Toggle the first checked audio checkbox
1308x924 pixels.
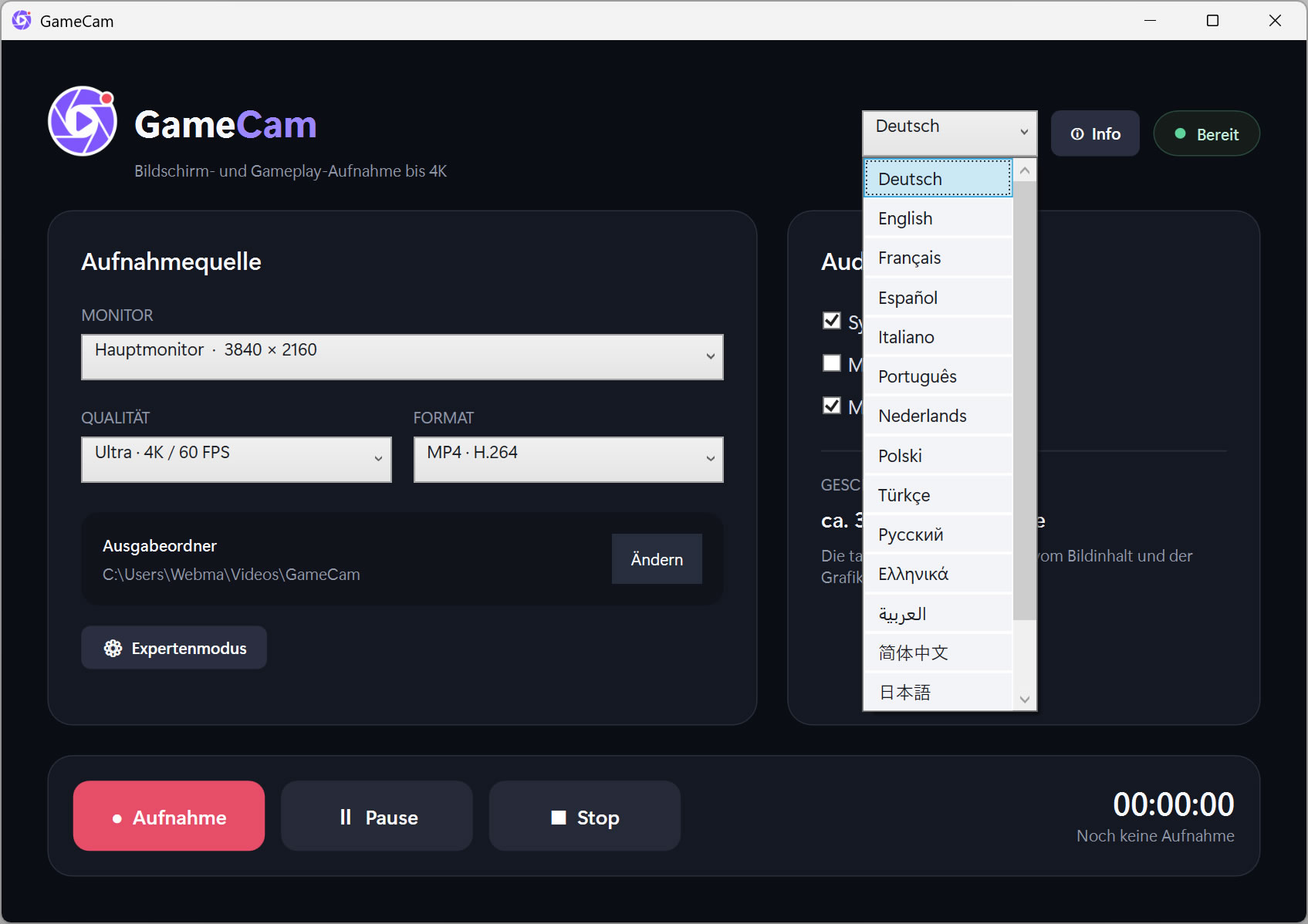832,320
